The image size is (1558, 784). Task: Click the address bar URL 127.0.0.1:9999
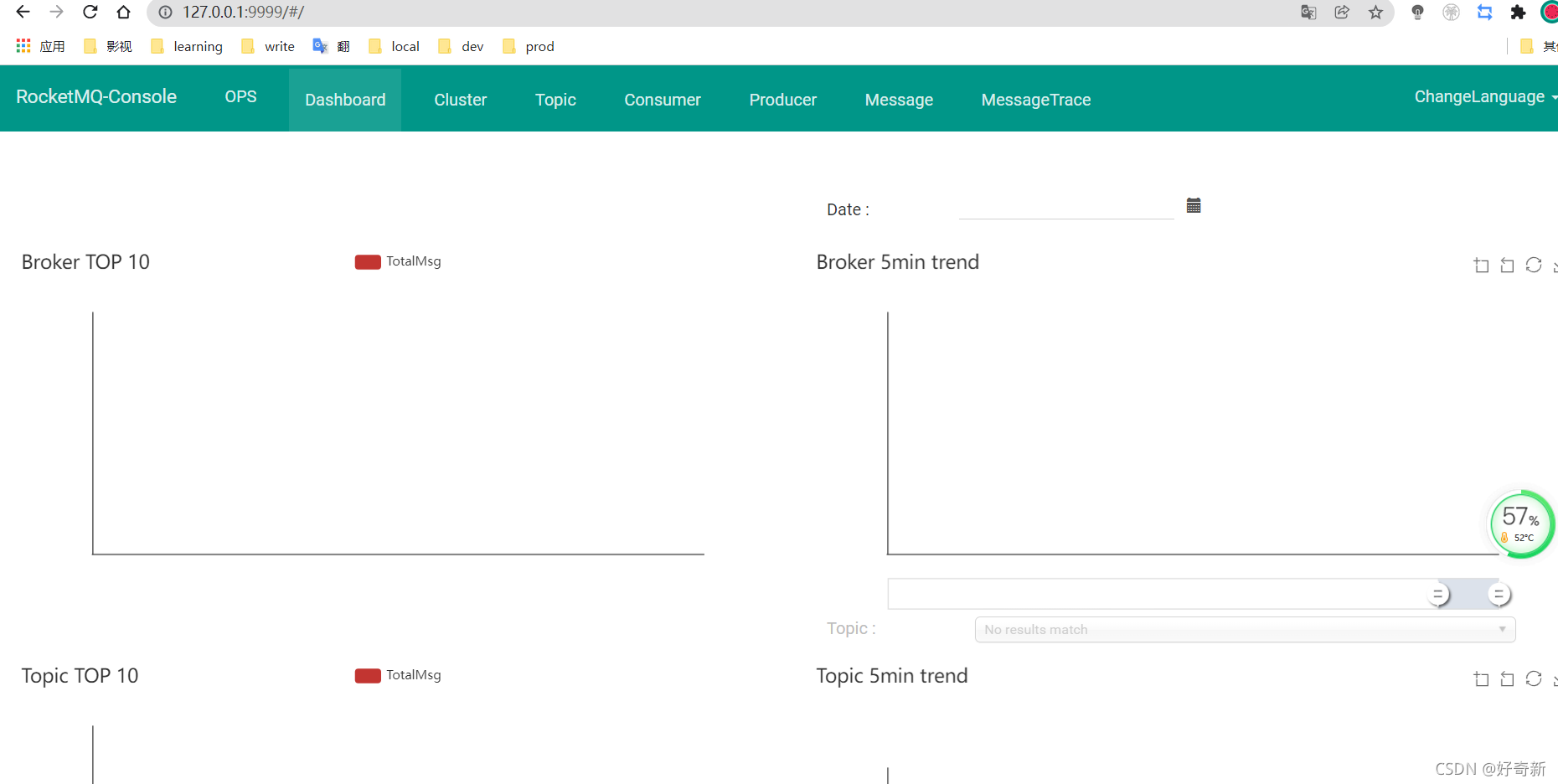[243, 12]
